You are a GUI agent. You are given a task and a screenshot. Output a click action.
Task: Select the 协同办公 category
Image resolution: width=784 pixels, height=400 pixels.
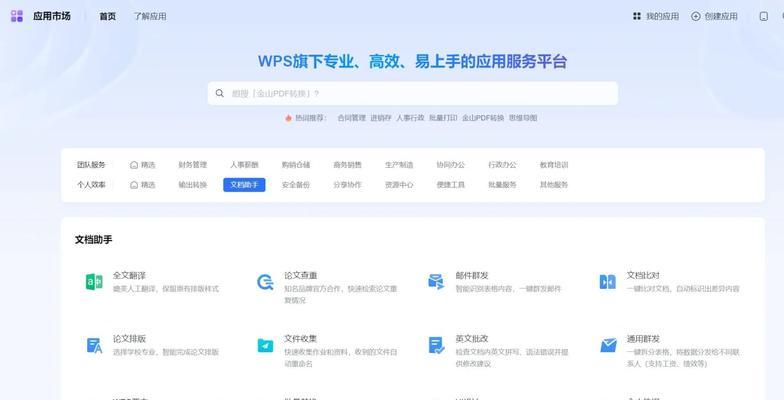(x=450, y=165)
